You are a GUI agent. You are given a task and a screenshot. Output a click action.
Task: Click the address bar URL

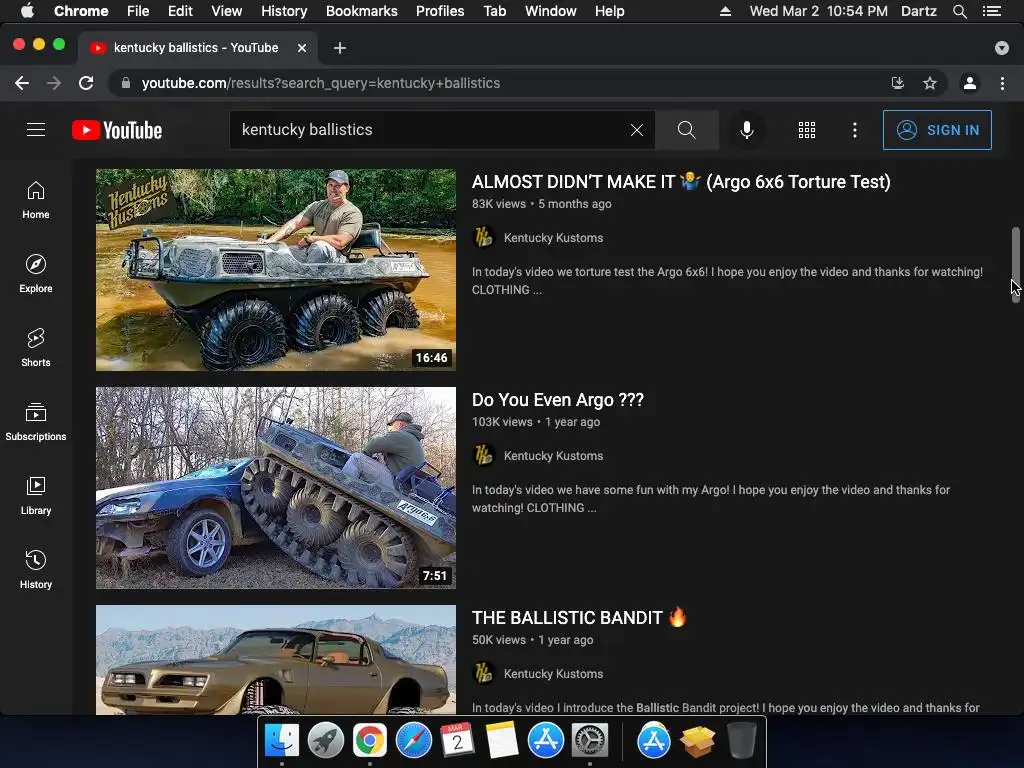pyautogui.click(x=321, y=83)
